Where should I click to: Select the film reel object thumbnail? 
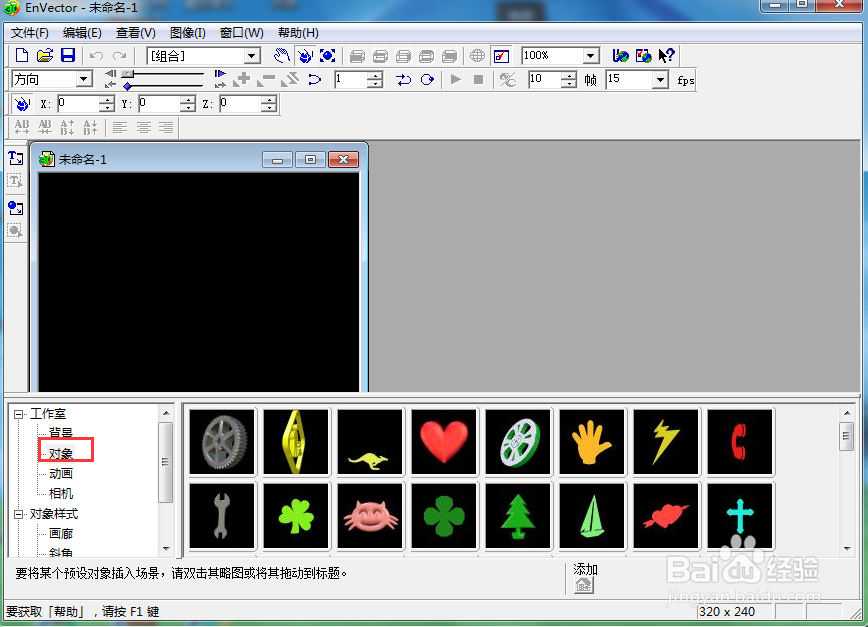pyautogui.click(x=518, y=442)
